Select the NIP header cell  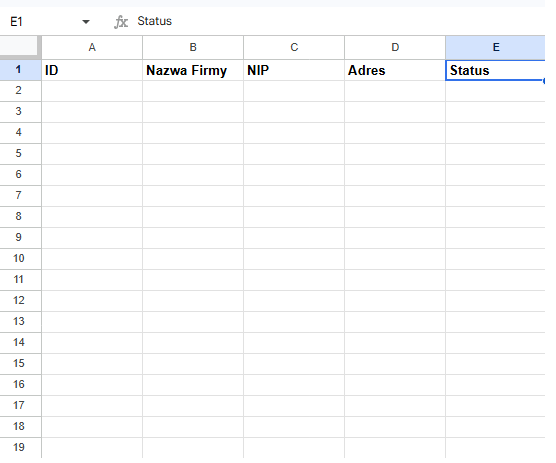[x=294, y=70]
